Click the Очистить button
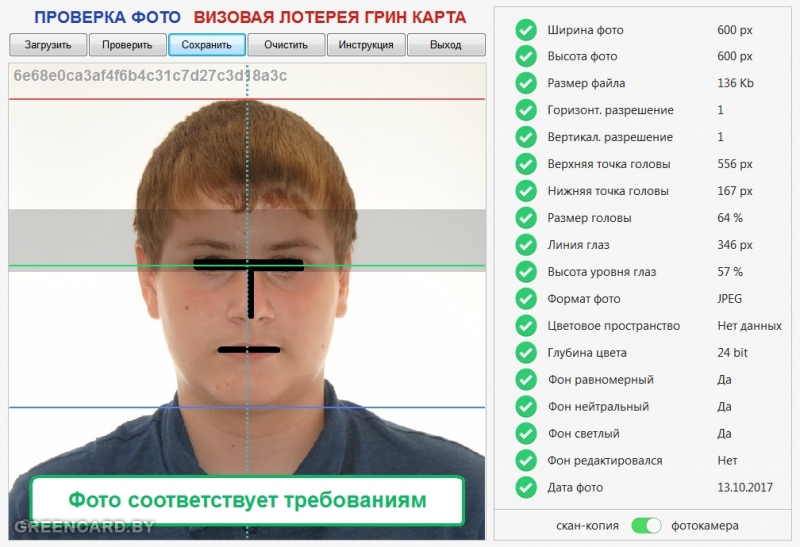 tap(286, 45)
